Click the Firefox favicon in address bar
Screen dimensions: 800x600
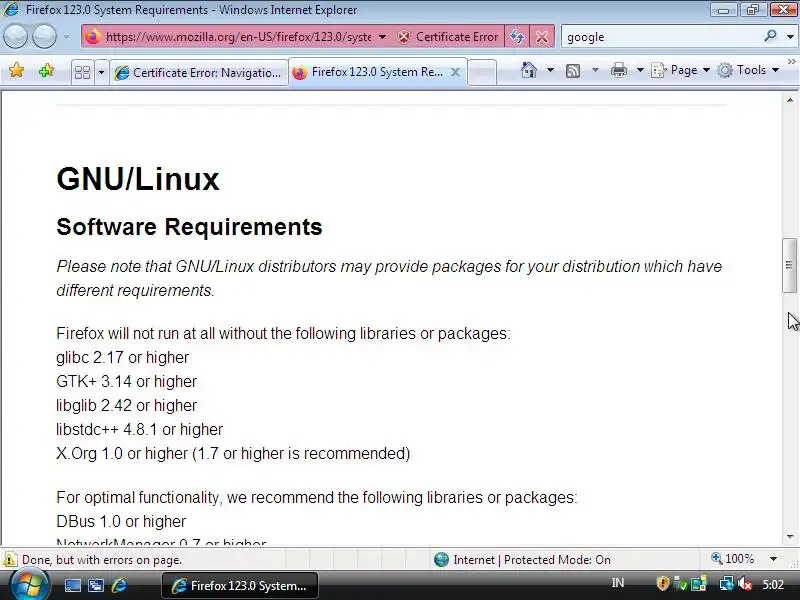tap(93, 37)
